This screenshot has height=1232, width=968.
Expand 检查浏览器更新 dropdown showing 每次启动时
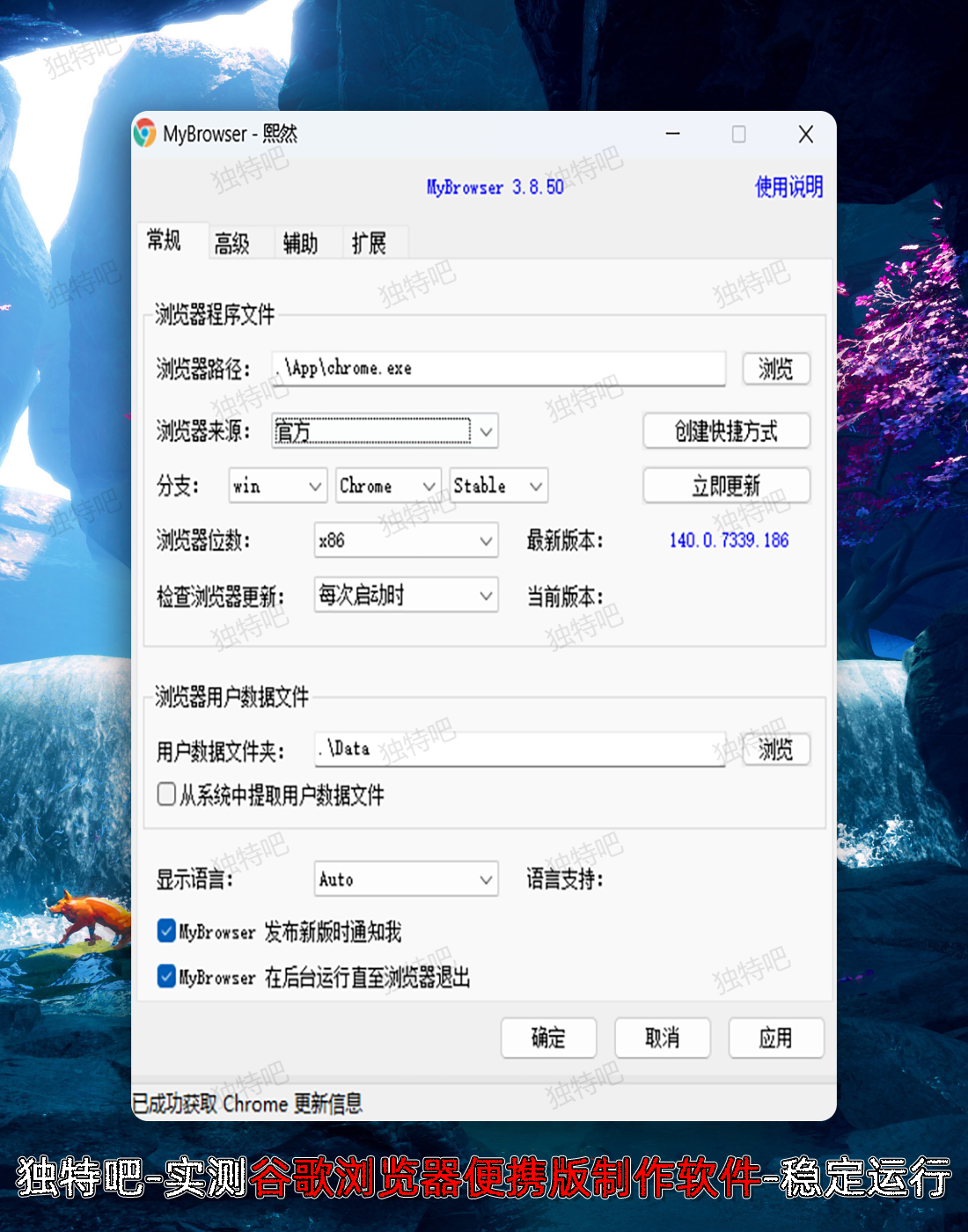(x=407, y=596)
